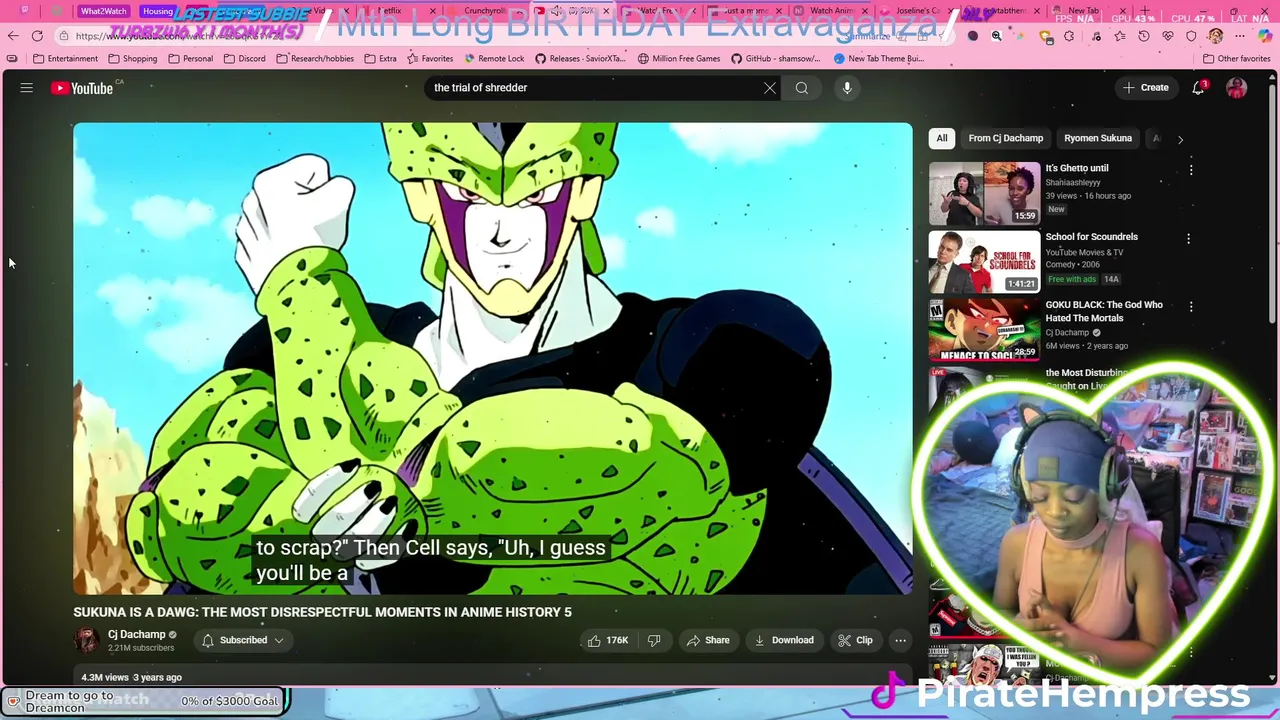Share the video
Image resolution: width=1280 pixels, height=720 pixels.
tap(708, 640)
